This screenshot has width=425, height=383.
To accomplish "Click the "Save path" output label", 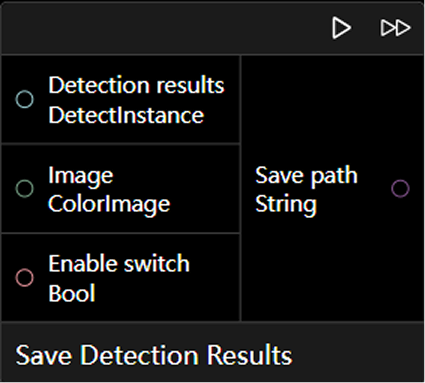I will click(x=306, y=176).
